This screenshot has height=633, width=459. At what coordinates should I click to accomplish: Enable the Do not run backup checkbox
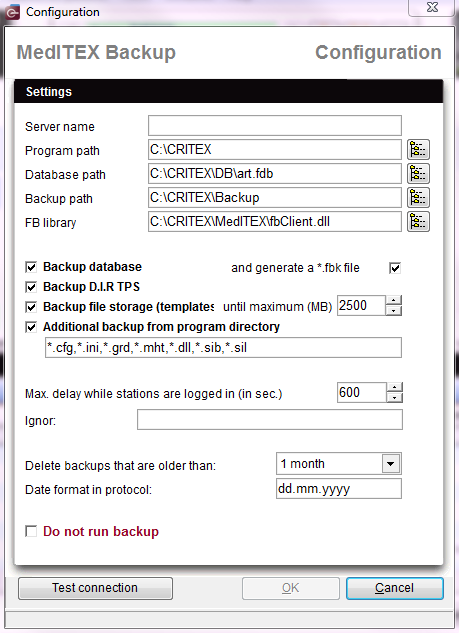(31, 531)
